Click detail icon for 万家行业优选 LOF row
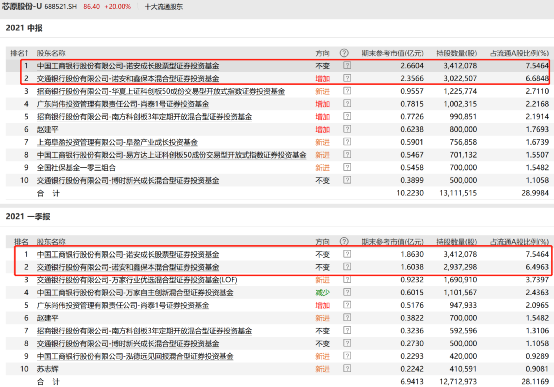The width and height of the screenshot is (554, 387). coord(347,280)
